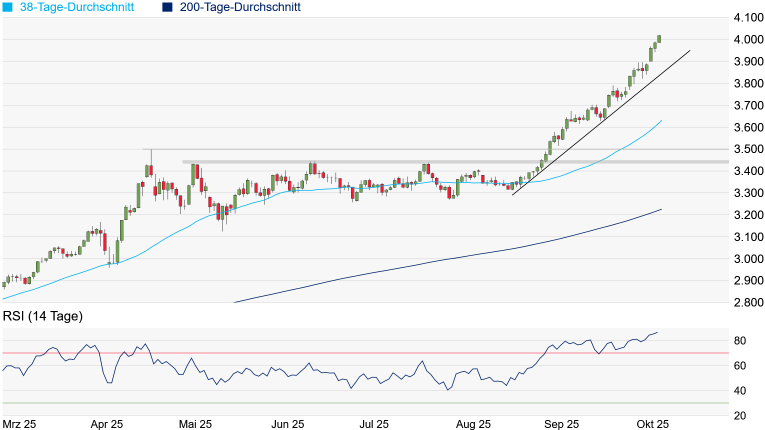This screenshot has height=430, width=765.
Task: Click the Jul 25 date label
Action: [x=374, y=424]
